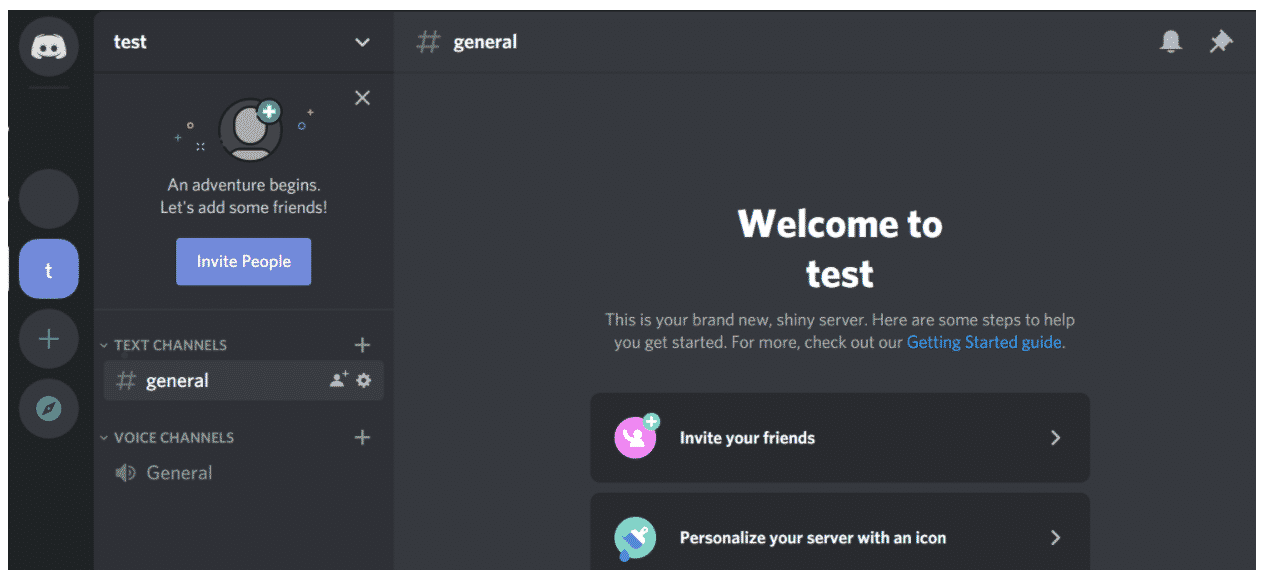This screenshot has width=1268, height=578.
Task: Click Create Invite icon on general channel
Action: point(339,380)
